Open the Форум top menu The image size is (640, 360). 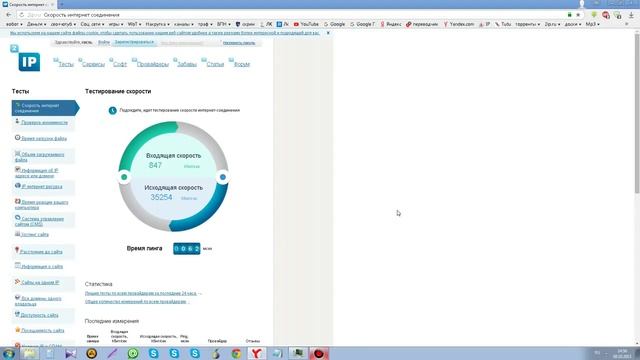click(241, 64)
